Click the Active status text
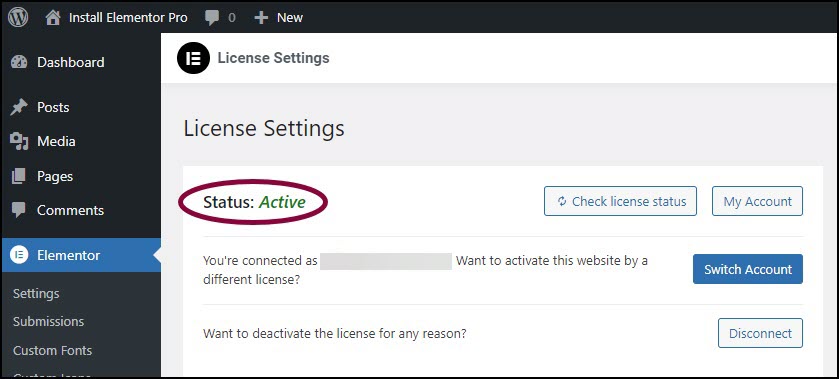The image size is (839, 379). [x=282, y=202]
